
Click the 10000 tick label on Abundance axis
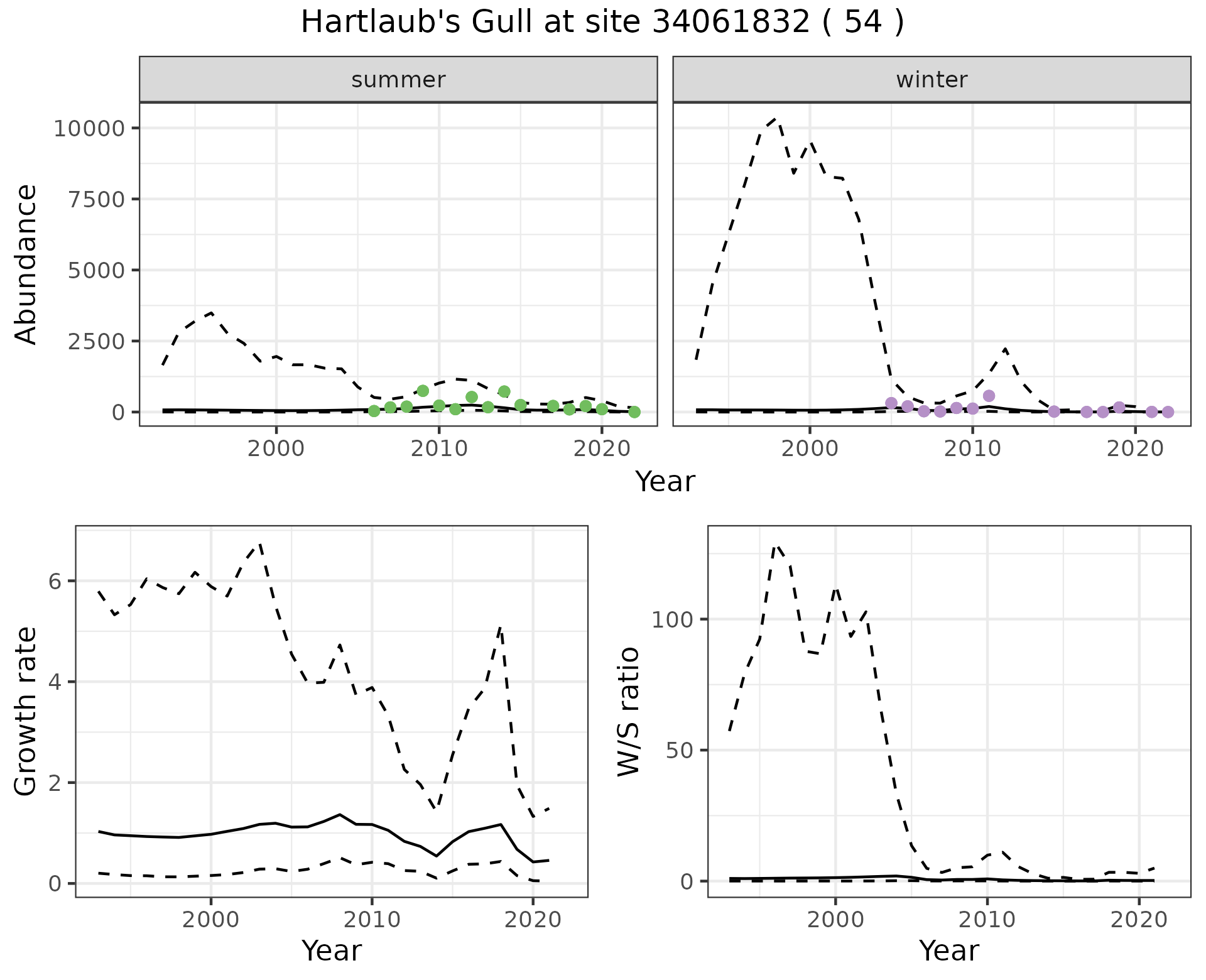tap(90, 129)
